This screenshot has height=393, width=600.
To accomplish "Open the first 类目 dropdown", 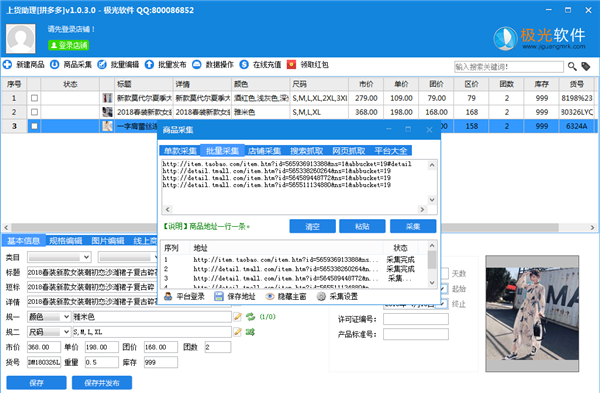I will coord(59,257).
